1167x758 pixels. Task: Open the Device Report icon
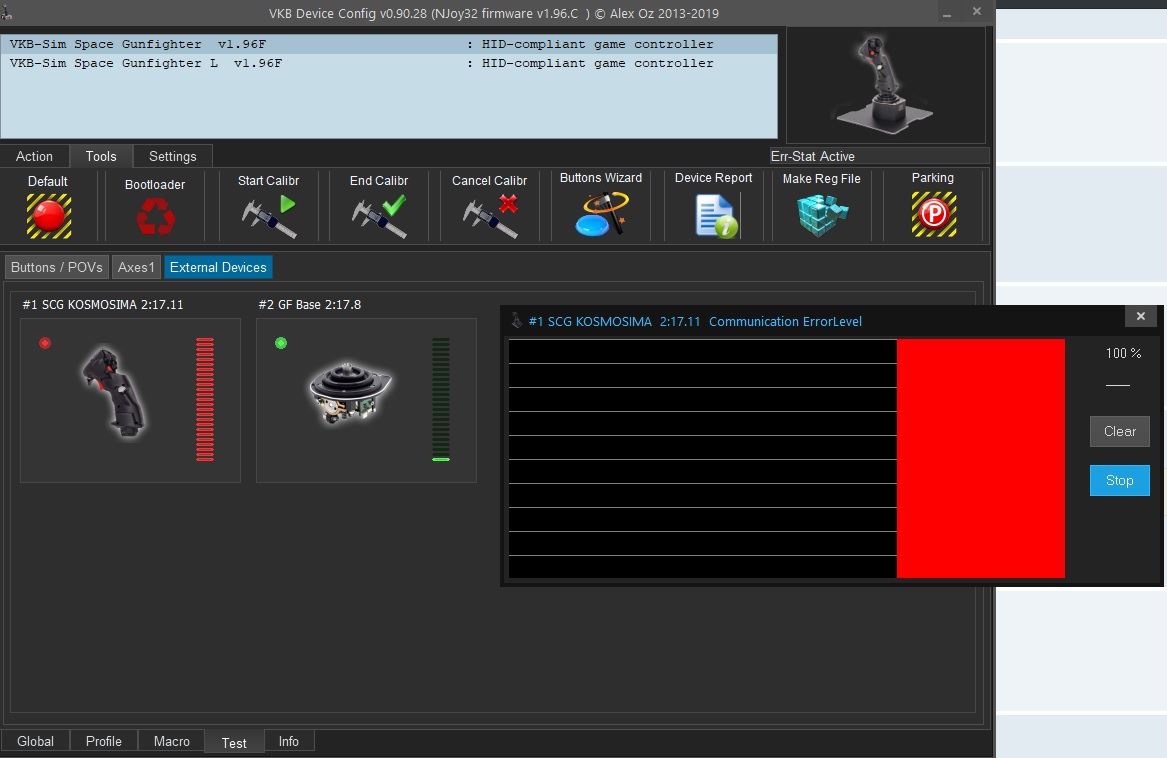tap(714, 215)
